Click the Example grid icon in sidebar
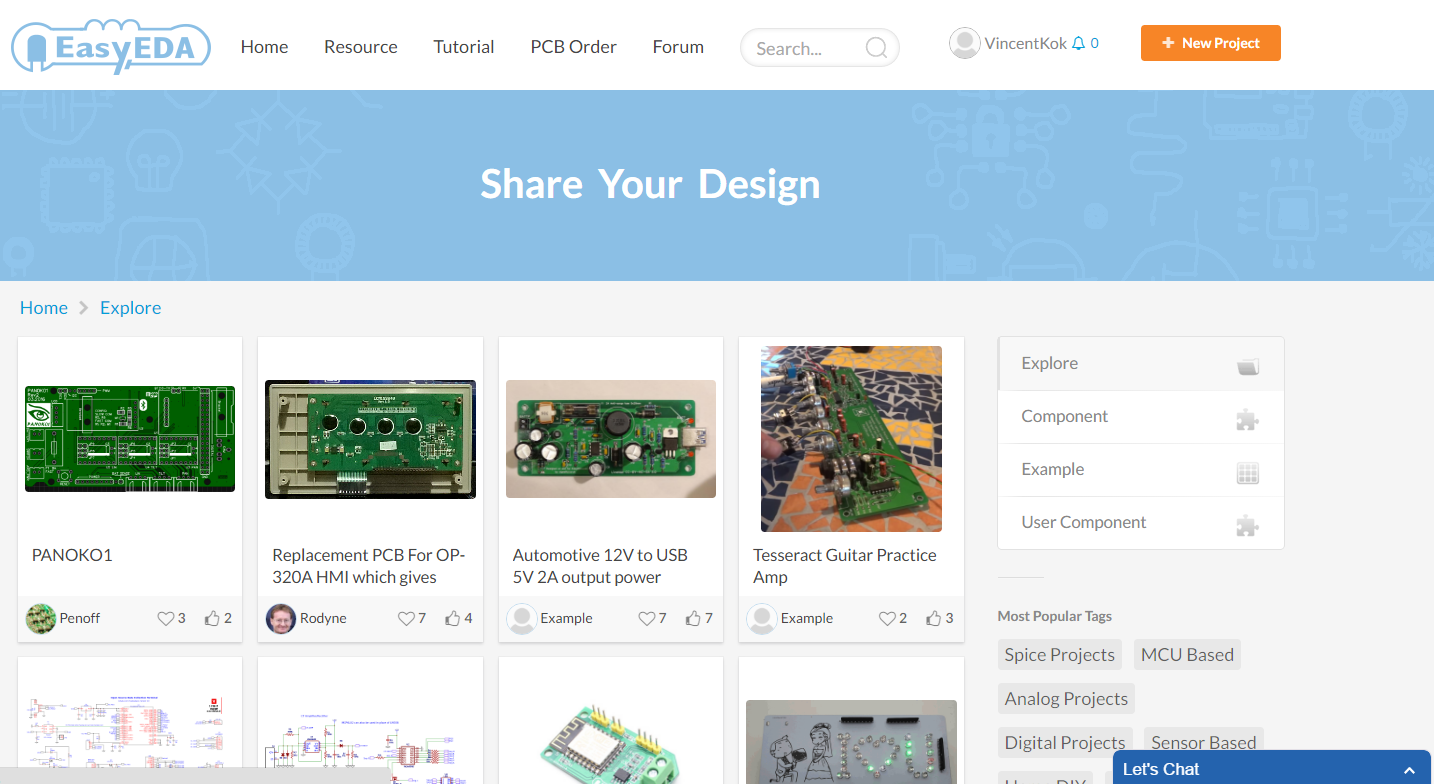1434x784 pixels. 1247,472
